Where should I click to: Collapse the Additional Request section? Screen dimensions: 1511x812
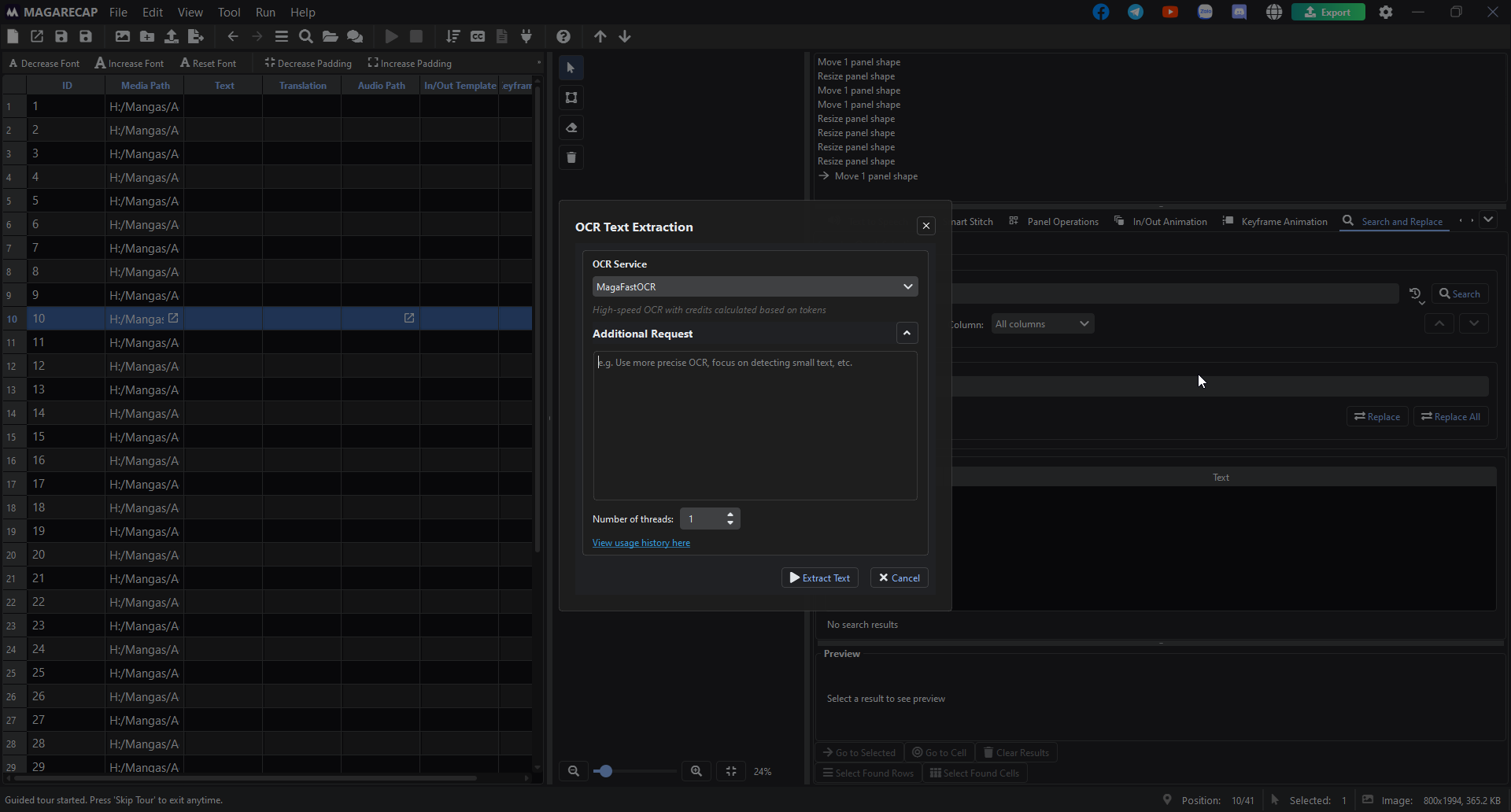click(x=907, y=334)
